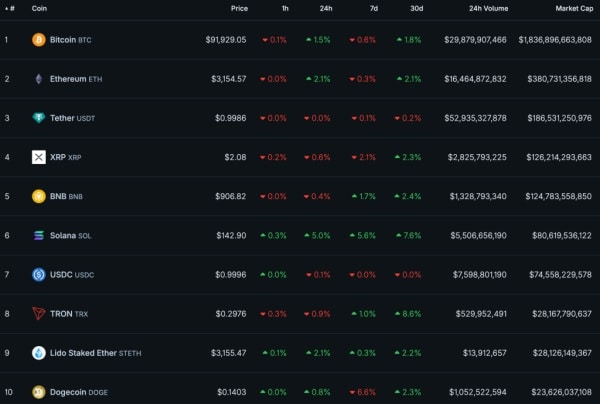Click the Lido Staked Ether icon

point(39,353)
